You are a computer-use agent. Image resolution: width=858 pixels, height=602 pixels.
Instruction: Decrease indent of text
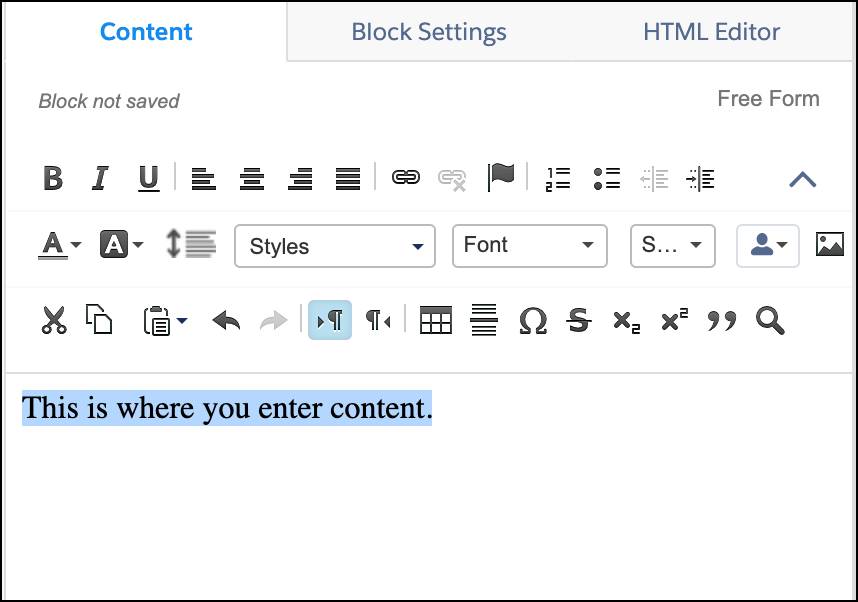pos(654,179)
